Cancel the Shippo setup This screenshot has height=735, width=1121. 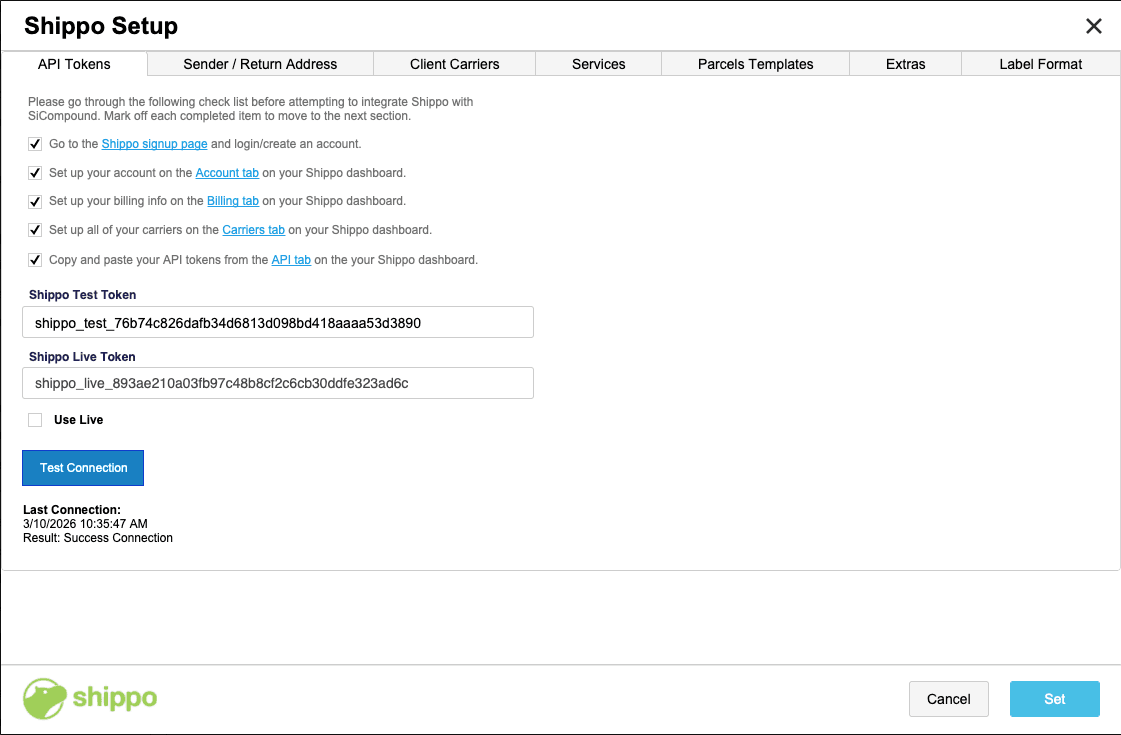pos(948,699)
